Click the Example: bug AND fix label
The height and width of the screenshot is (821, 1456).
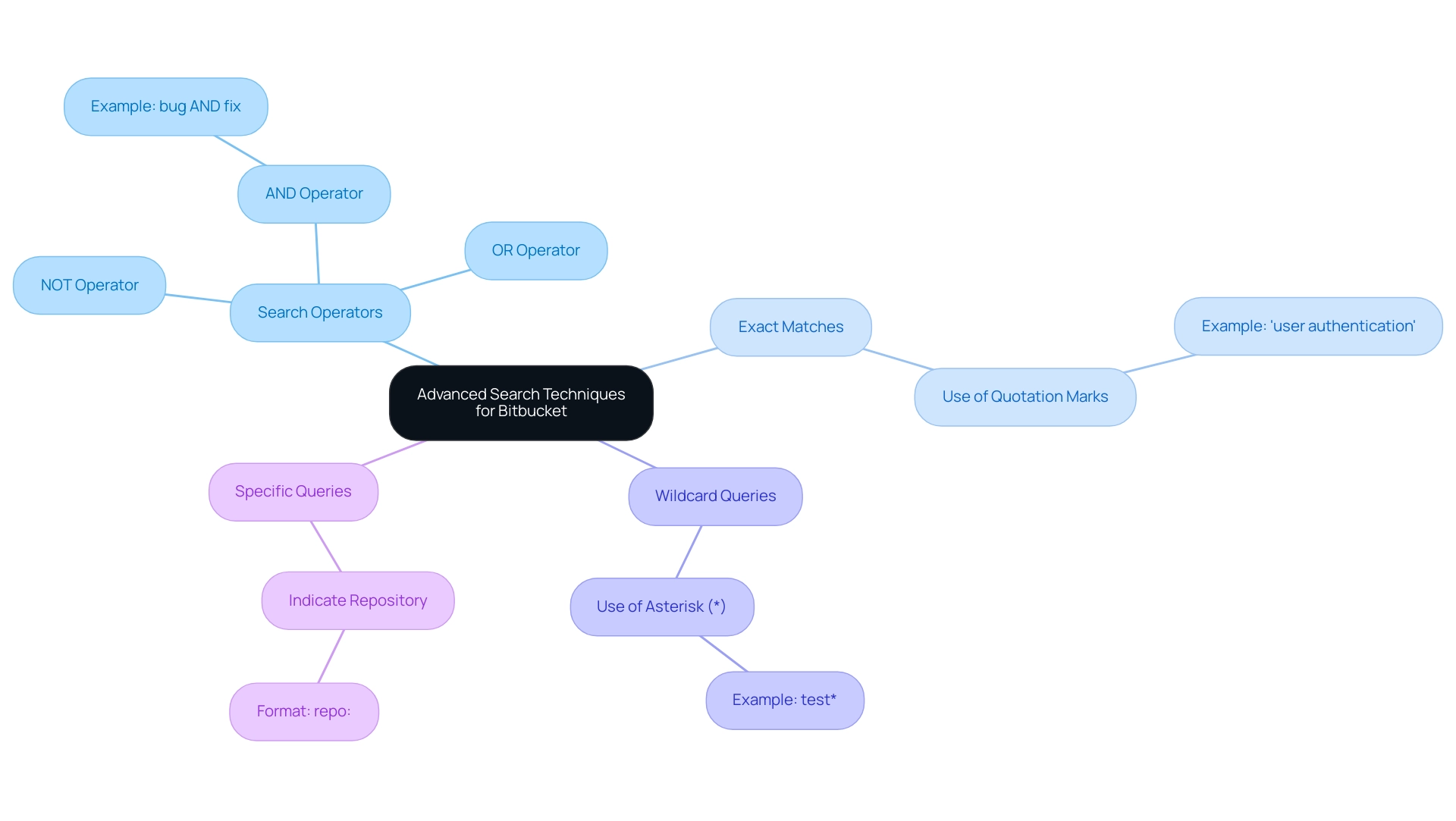point(165,105)
